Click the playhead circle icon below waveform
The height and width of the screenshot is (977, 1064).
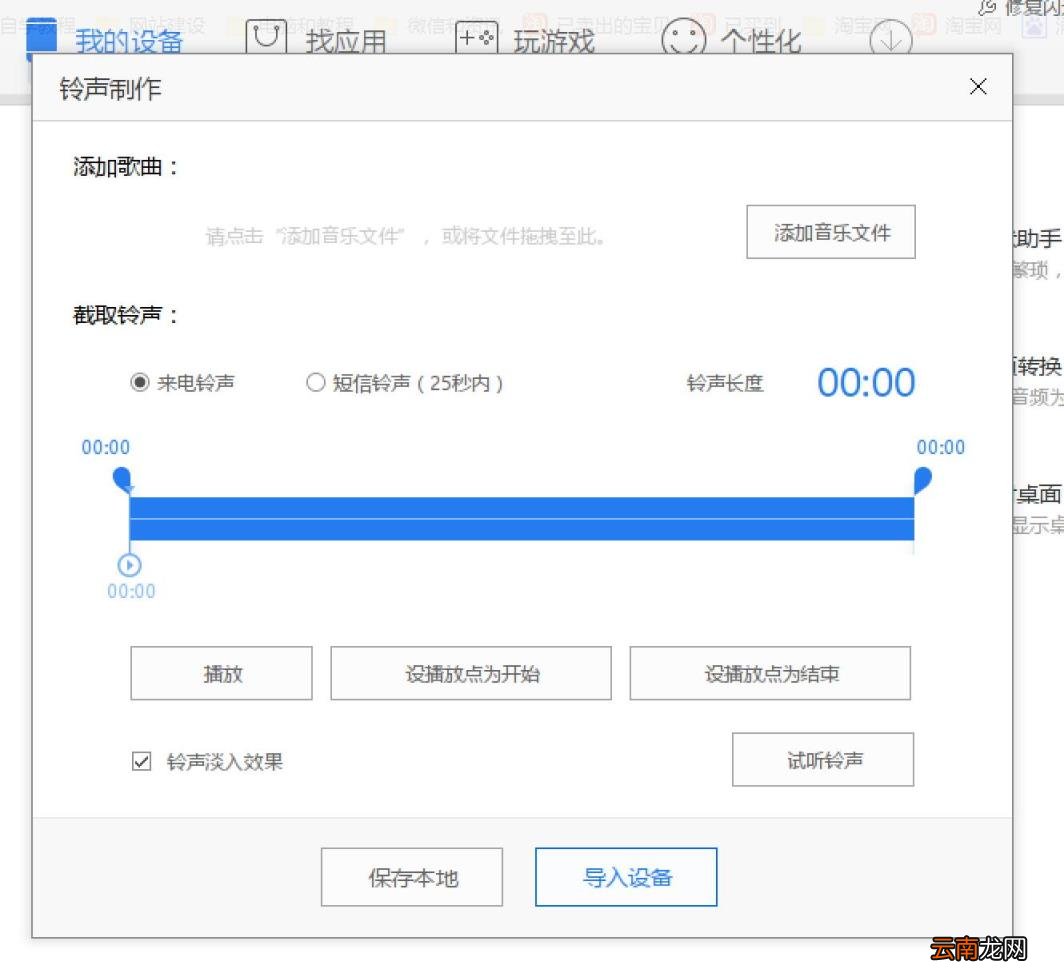[130, 565]
